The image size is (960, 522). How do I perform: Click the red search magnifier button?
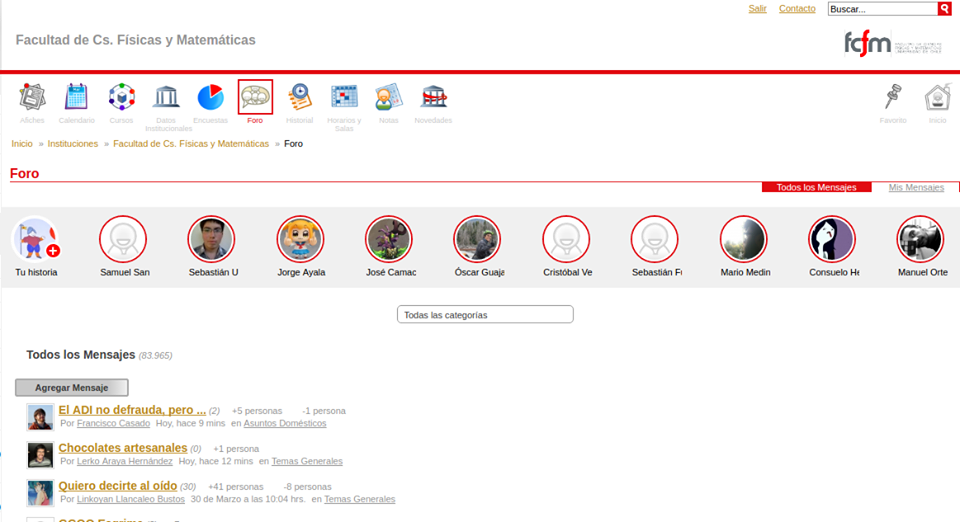pos(944,9)
